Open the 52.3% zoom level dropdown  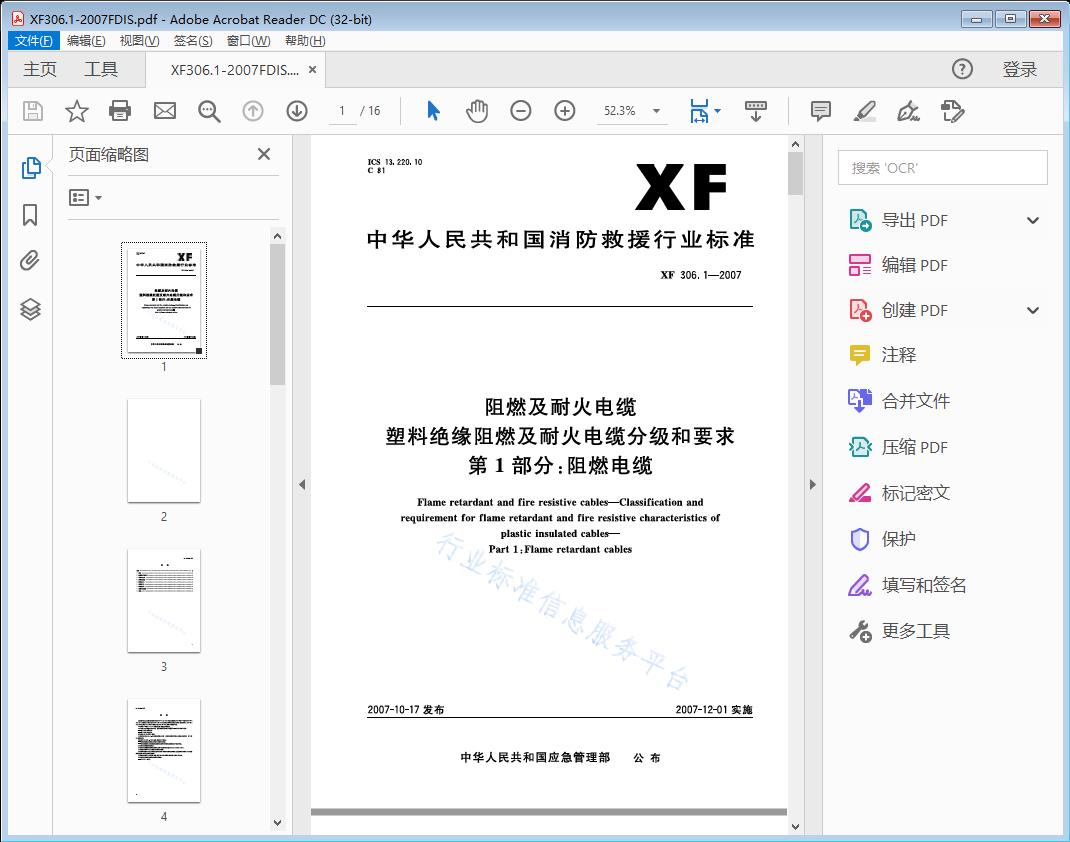pyautogui.click(x=632, y=111)
